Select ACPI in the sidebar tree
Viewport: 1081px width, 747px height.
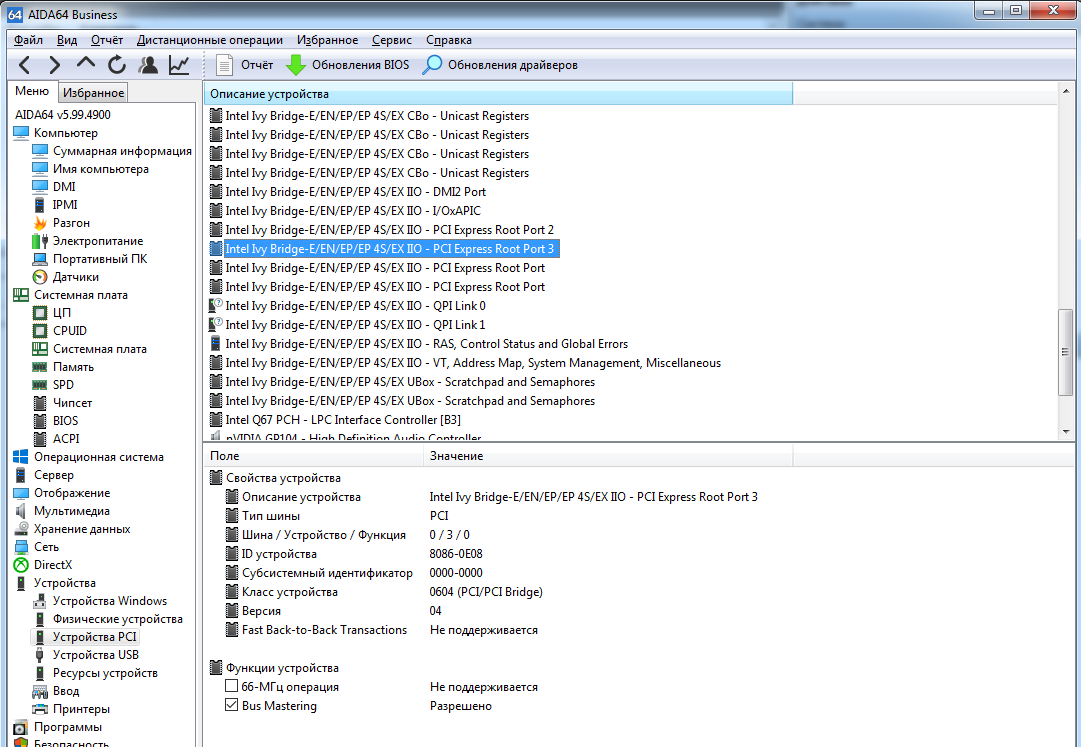pos(66,438)
